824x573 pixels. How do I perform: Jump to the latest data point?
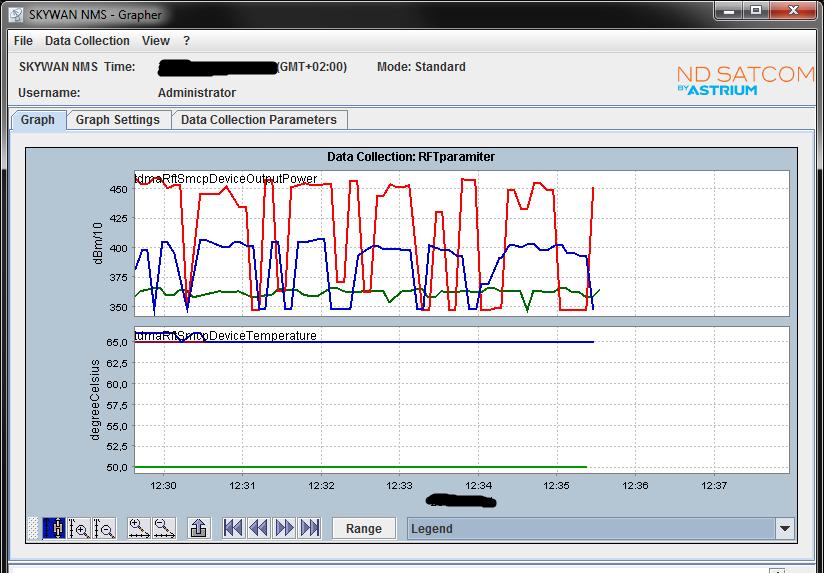tap(310, 528)
